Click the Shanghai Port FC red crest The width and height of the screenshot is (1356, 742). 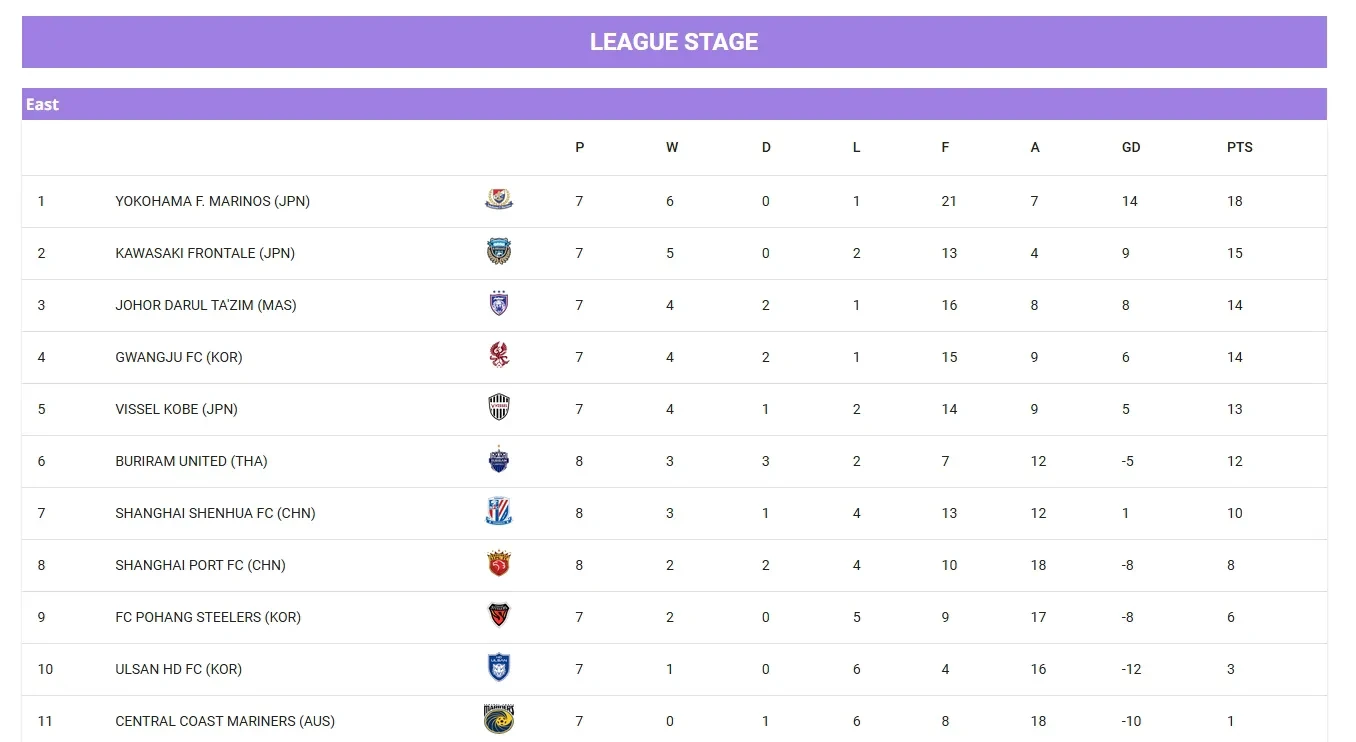499,564
